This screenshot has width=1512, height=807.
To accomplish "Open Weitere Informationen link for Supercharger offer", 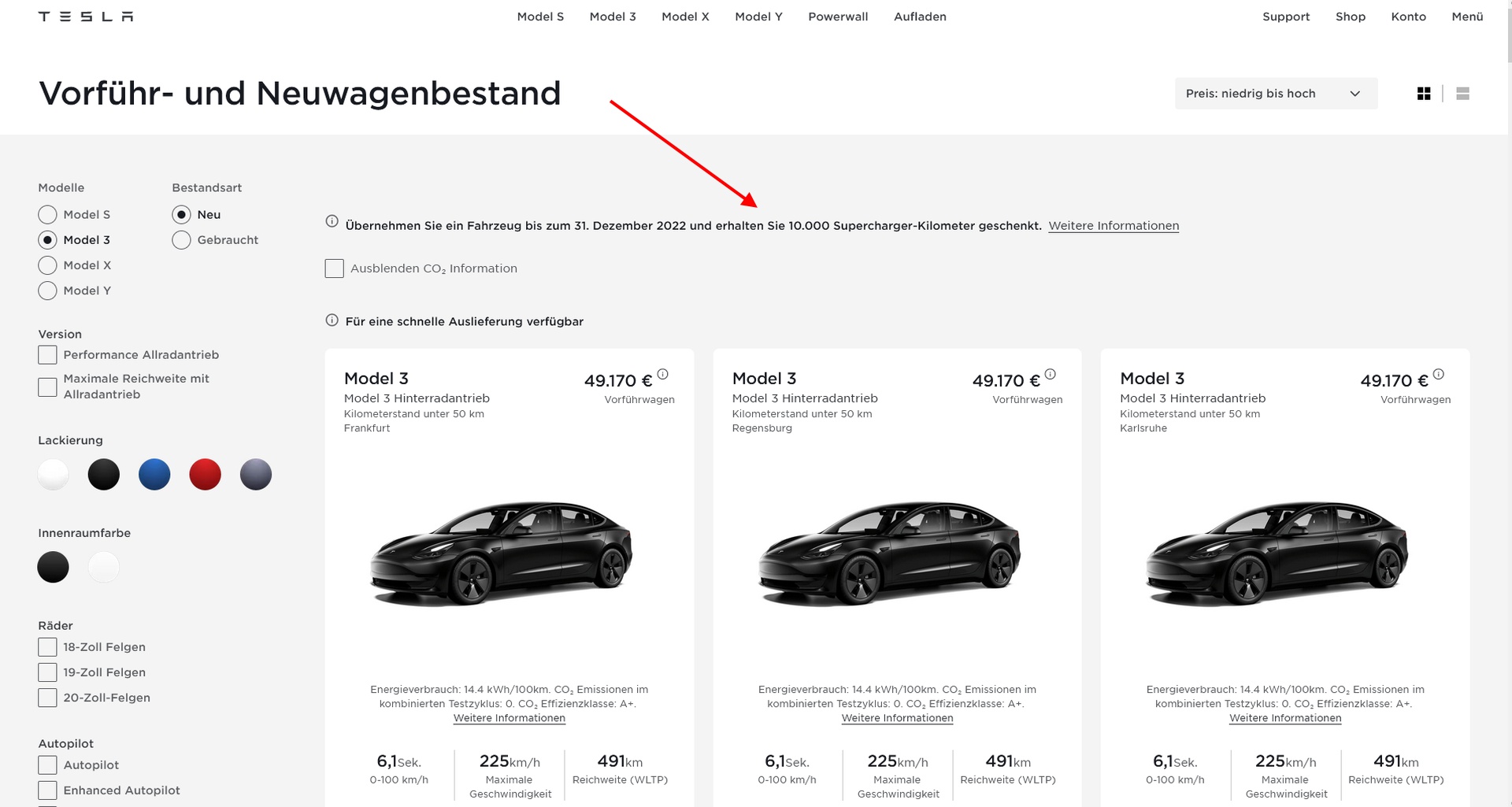I will point(1114,226).
